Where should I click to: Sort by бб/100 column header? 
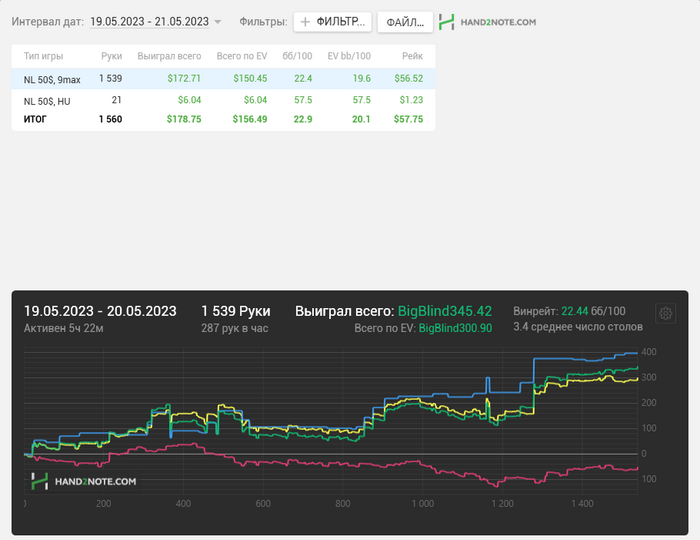(297, 56)
